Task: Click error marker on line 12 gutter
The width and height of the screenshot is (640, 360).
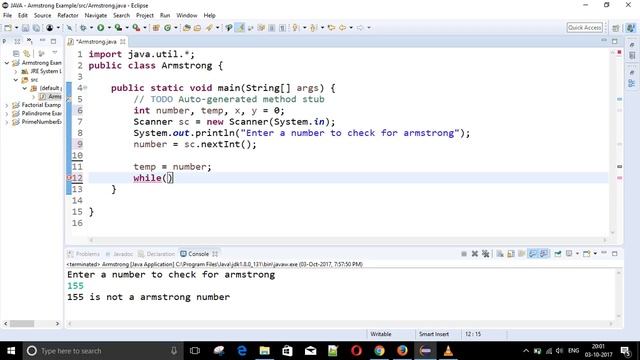Action: pos(69,178)
